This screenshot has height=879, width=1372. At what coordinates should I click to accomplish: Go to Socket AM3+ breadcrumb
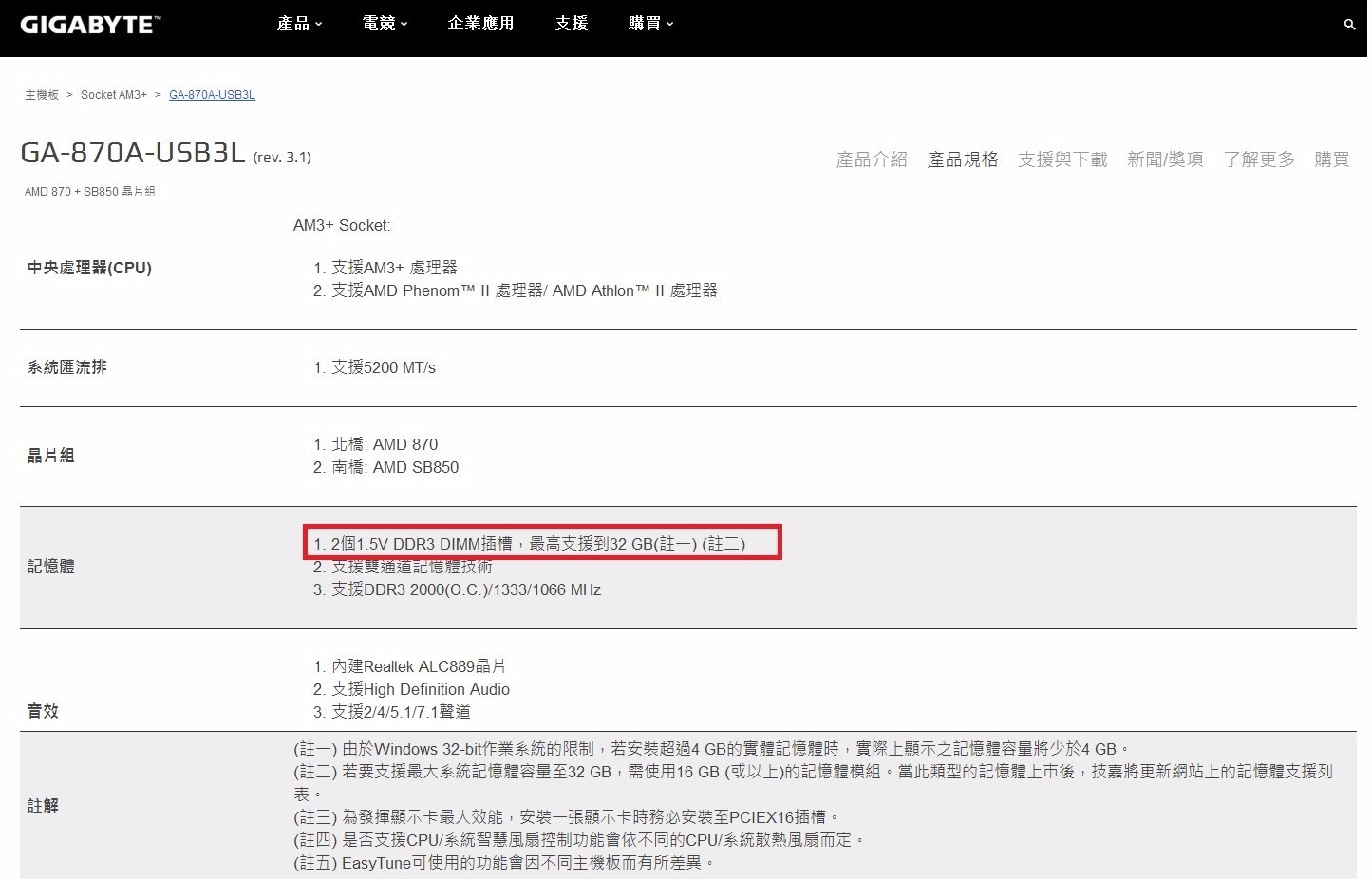[114, 95]
